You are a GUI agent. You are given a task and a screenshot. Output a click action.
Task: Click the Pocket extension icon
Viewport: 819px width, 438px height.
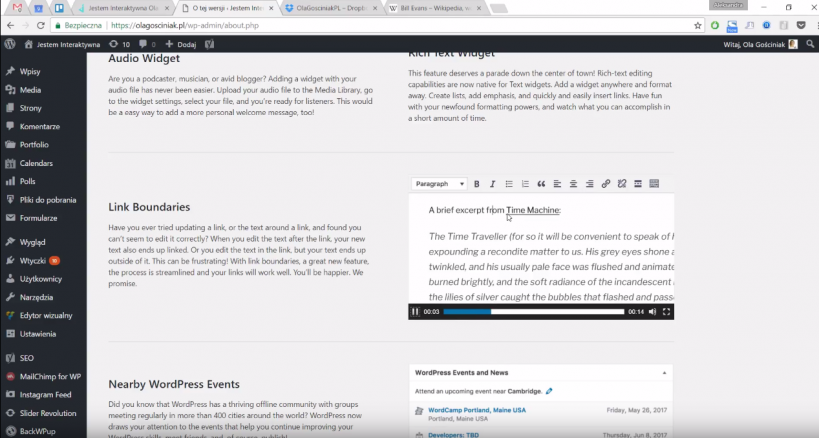801,25
